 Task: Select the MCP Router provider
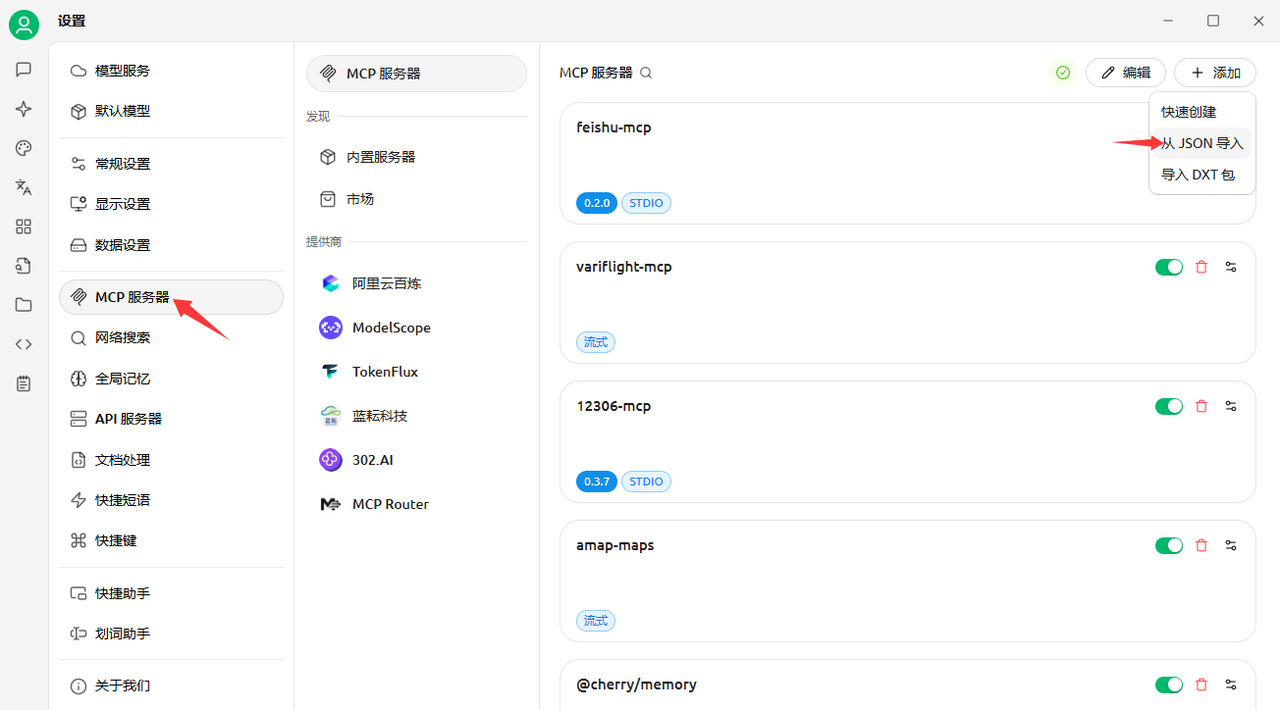click(x=416, y=504)
